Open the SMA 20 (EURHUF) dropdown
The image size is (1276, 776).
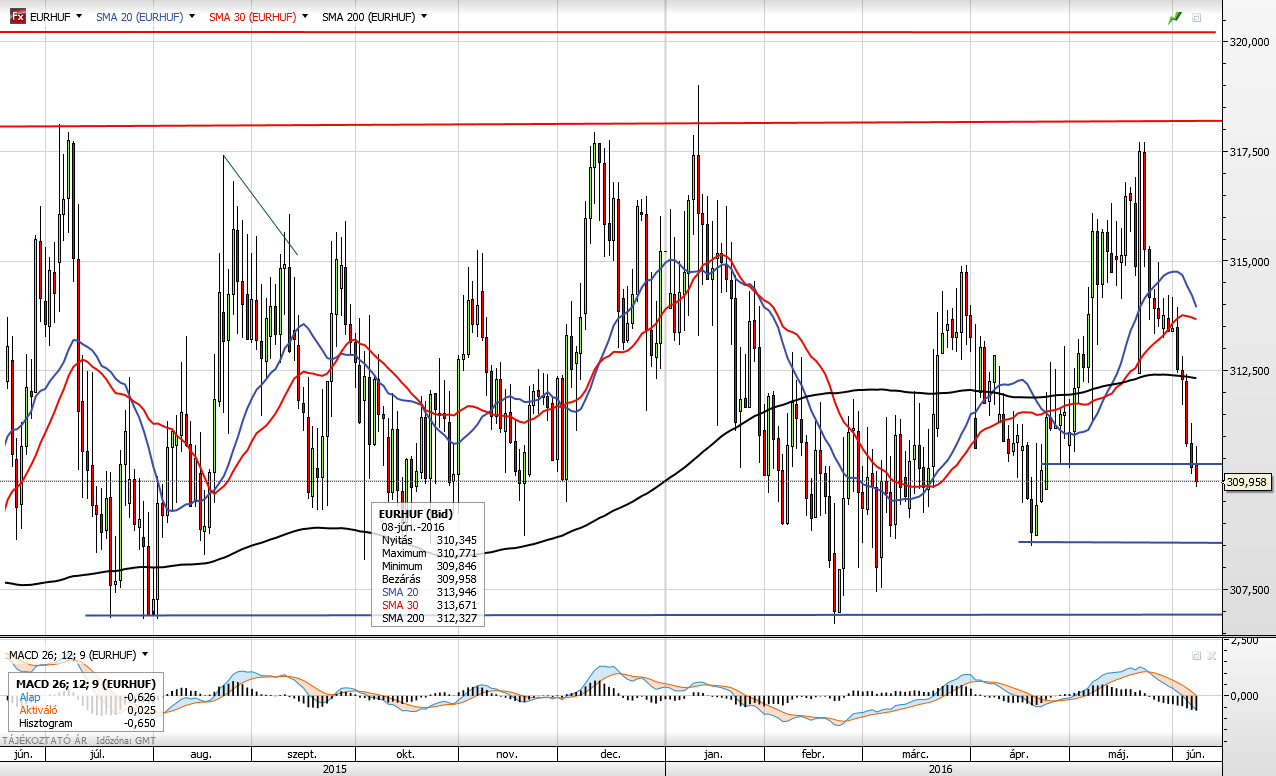click(x=190, y=17)
